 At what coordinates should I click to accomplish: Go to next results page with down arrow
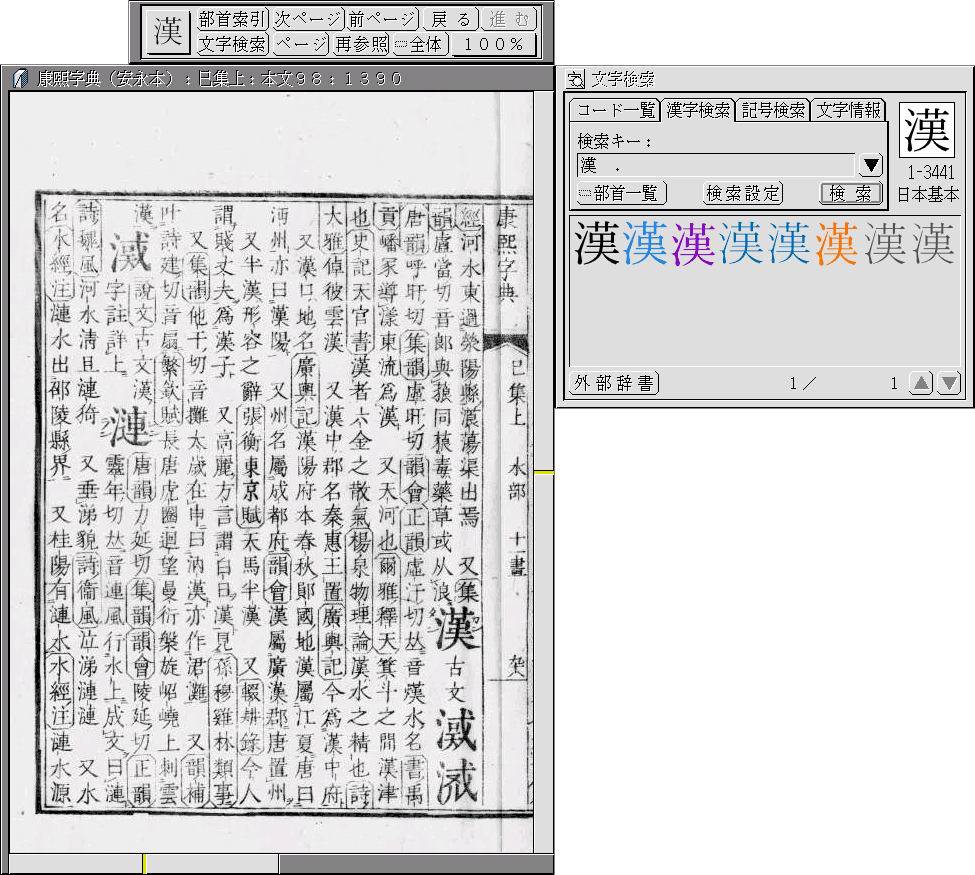pos(948,383)
